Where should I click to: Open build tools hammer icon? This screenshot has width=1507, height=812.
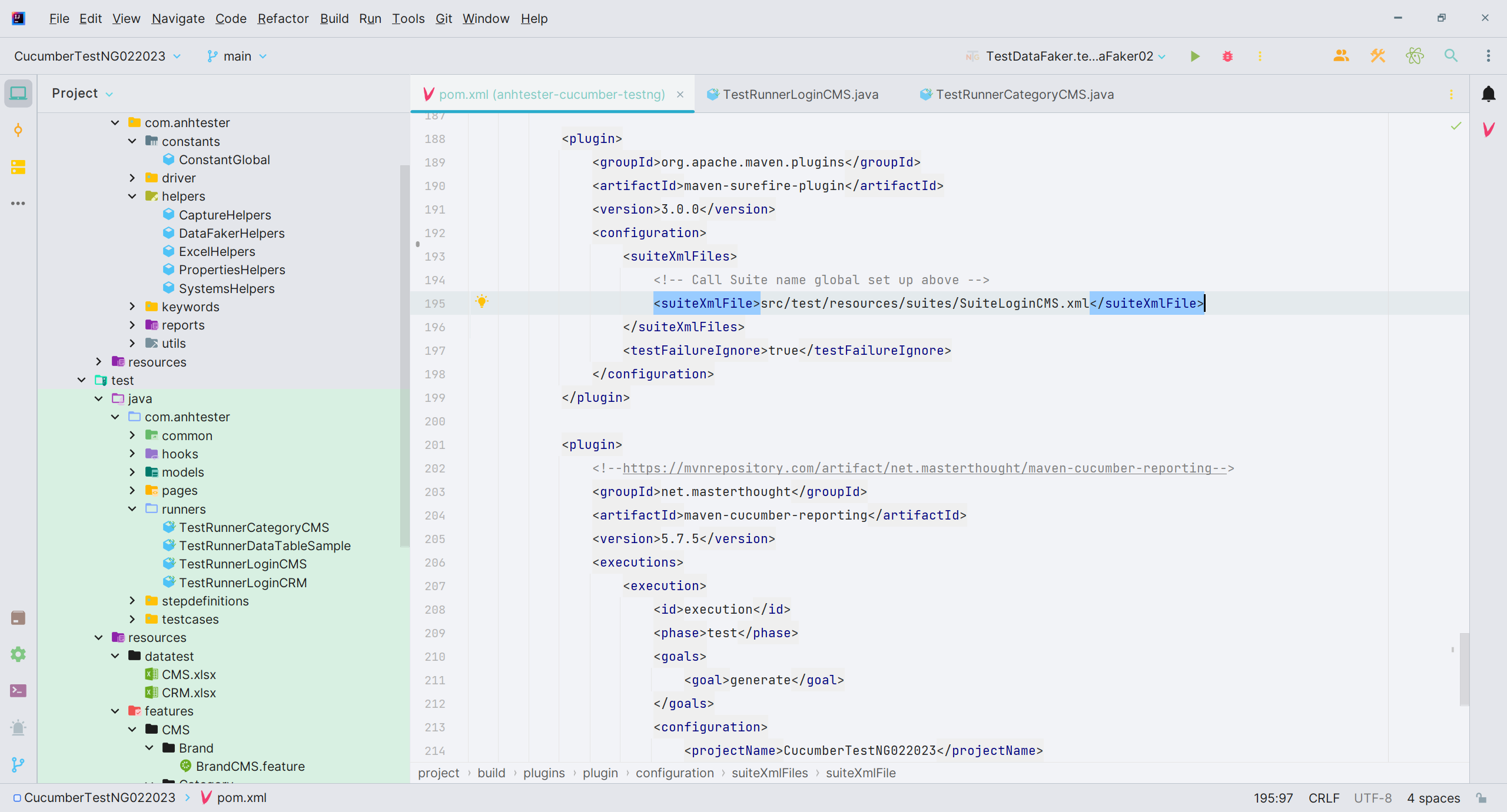(1377, 56)
